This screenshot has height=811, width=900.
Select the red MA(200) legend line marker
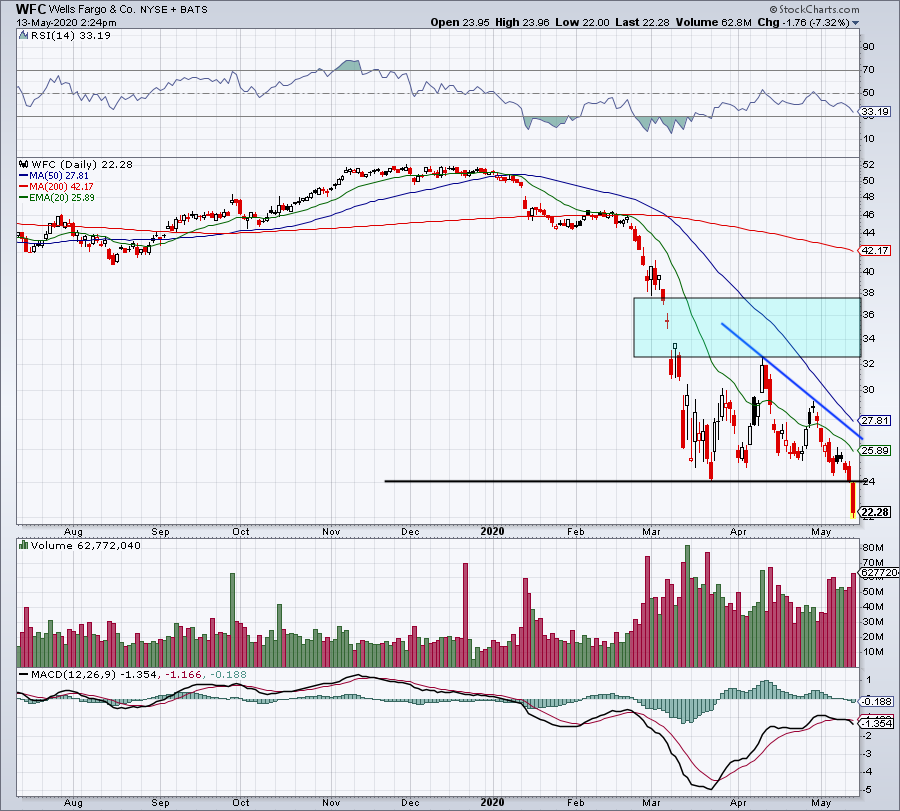[24, 187]
